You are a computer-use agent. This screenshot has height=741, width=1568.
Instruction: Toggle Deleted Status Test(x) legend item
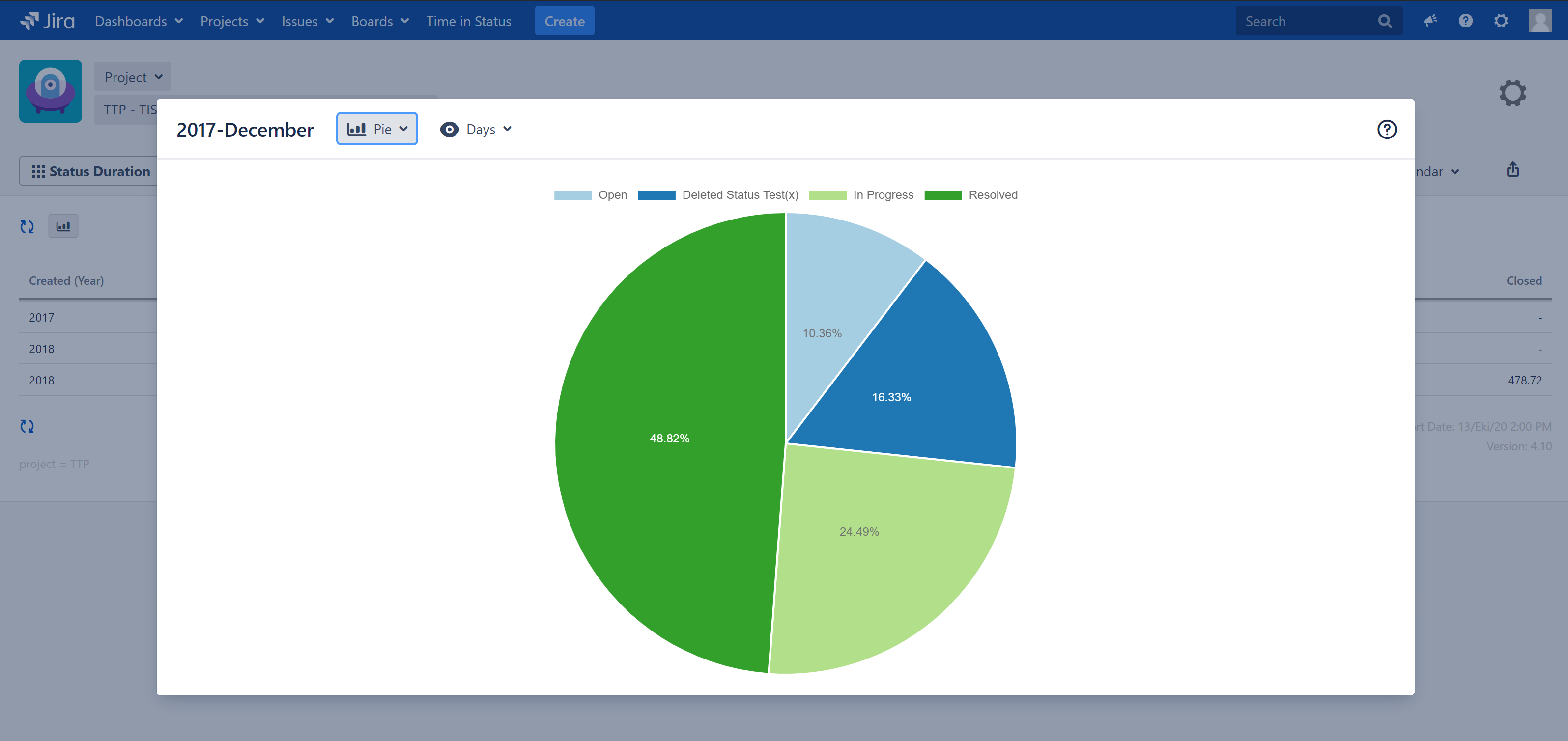[740, 194]
